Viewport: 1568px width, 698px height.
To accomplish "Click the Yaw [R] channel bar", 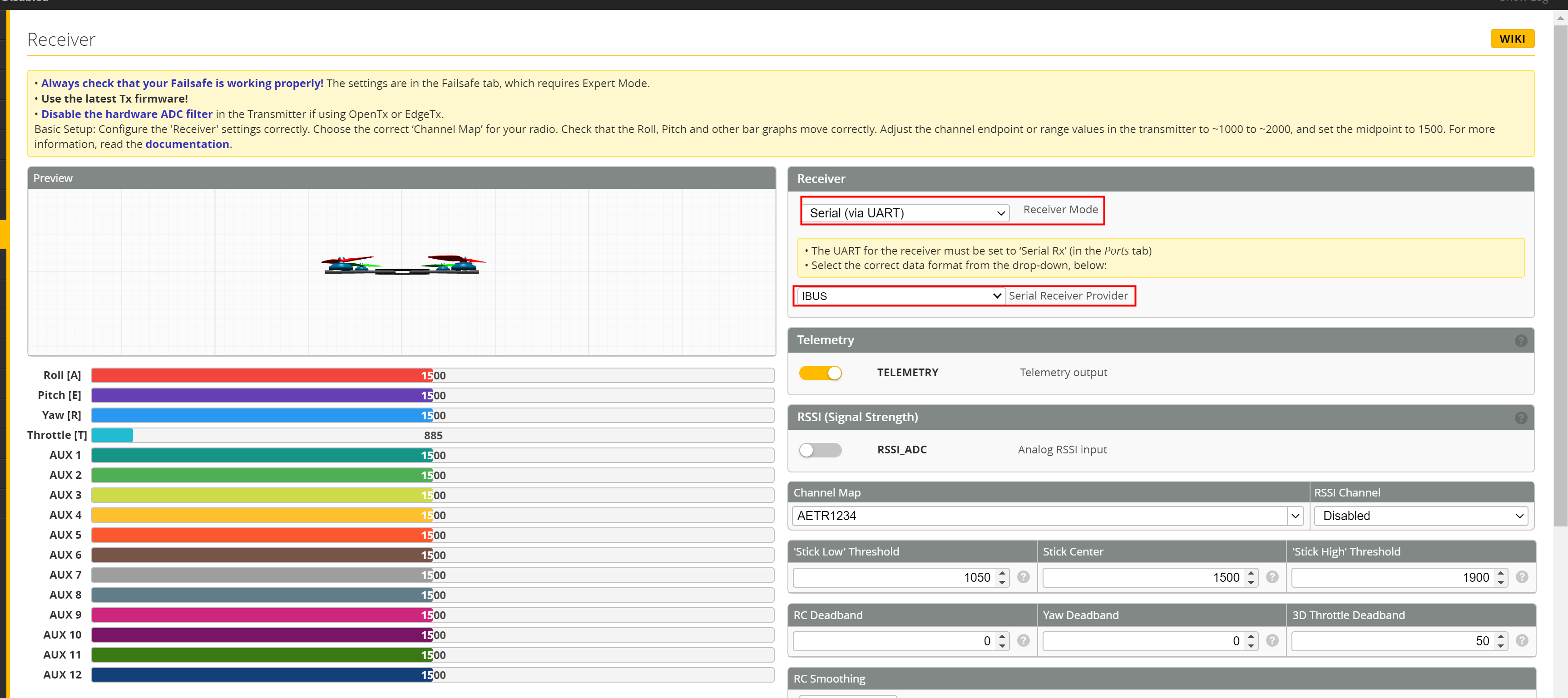I will [x=432, y=415].
